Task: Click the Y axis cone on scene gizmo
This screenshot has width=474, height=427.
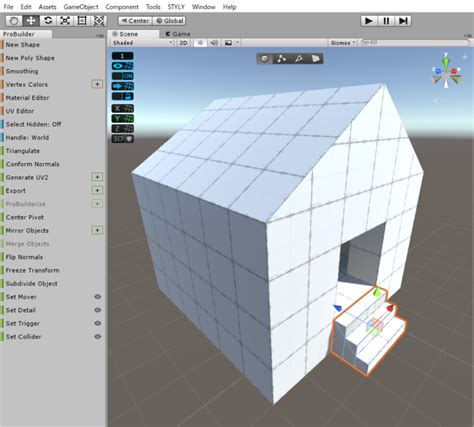Action: click(446, 62)
